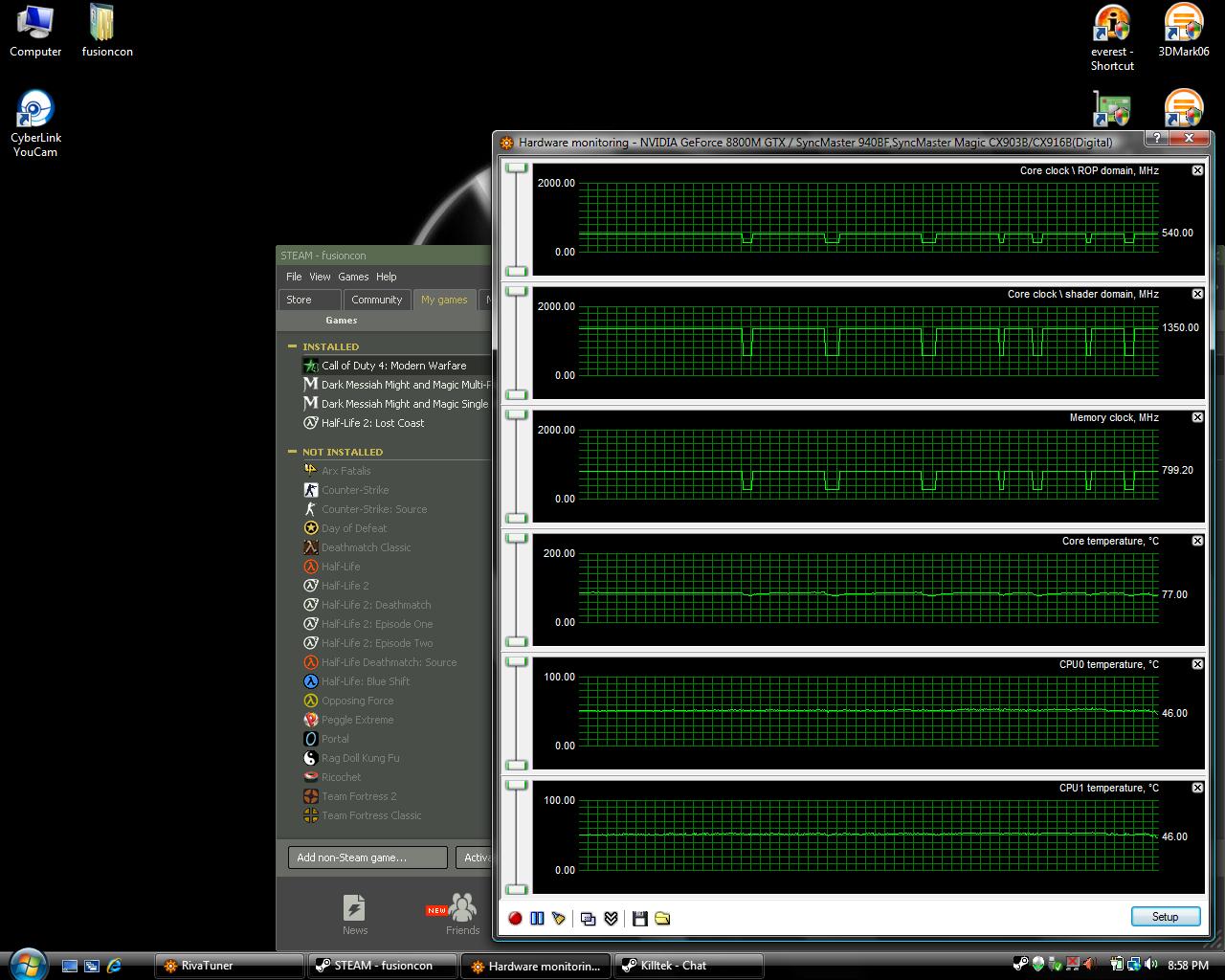The width and height of the screenshot is (1225, 980).
Task: Click the Half-Life 2: Episode One icon
Action: tap(310, 624)
